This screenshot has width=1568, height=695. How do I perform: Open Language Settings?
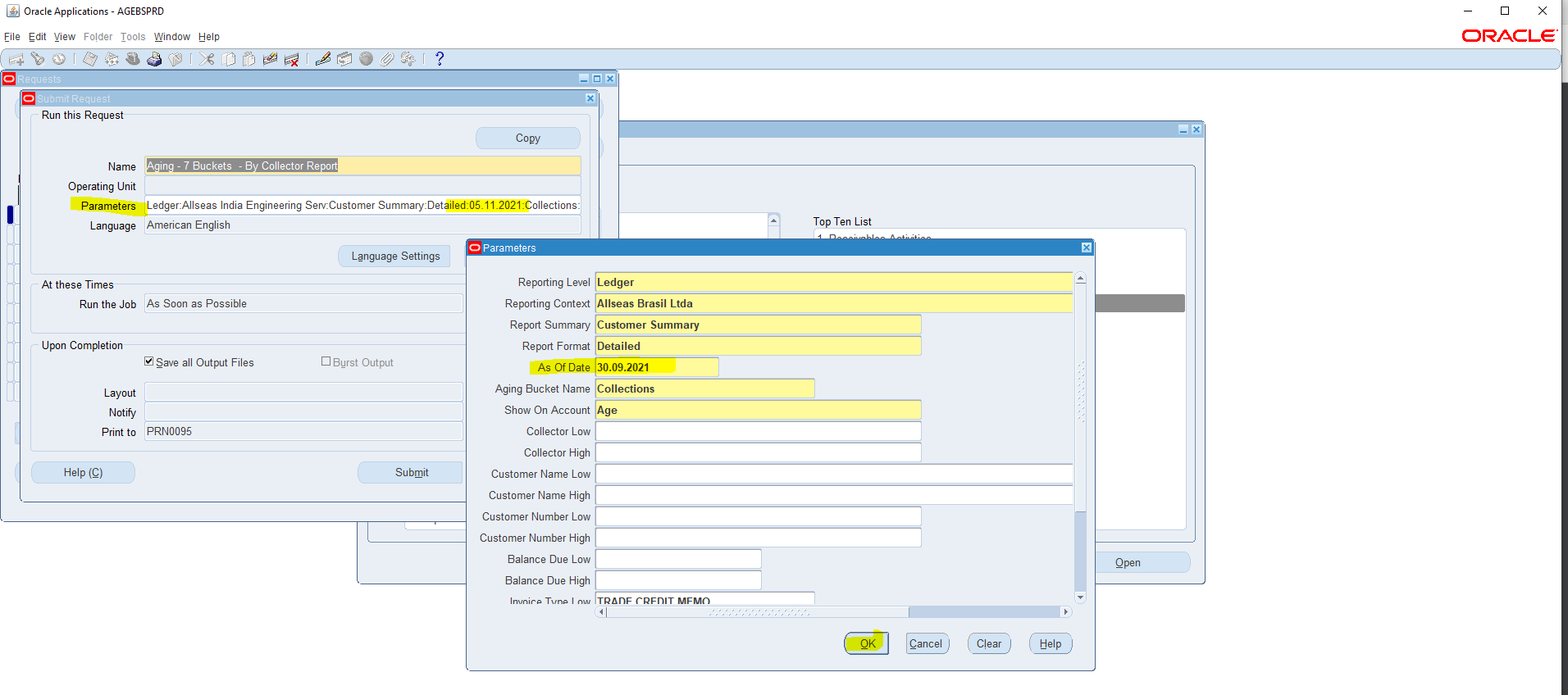point(396,257)
